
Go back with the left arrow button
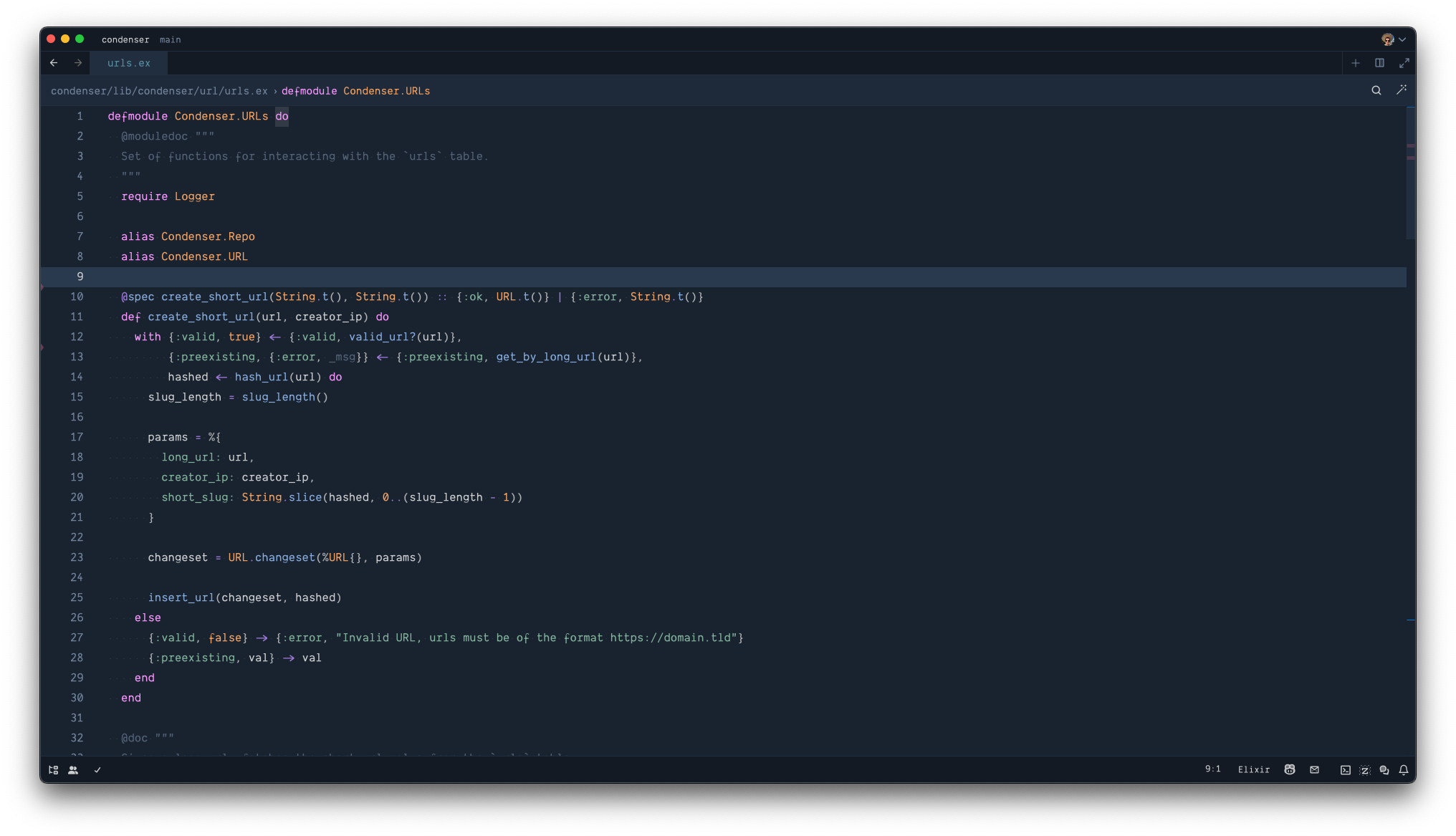tap(54, 63)
